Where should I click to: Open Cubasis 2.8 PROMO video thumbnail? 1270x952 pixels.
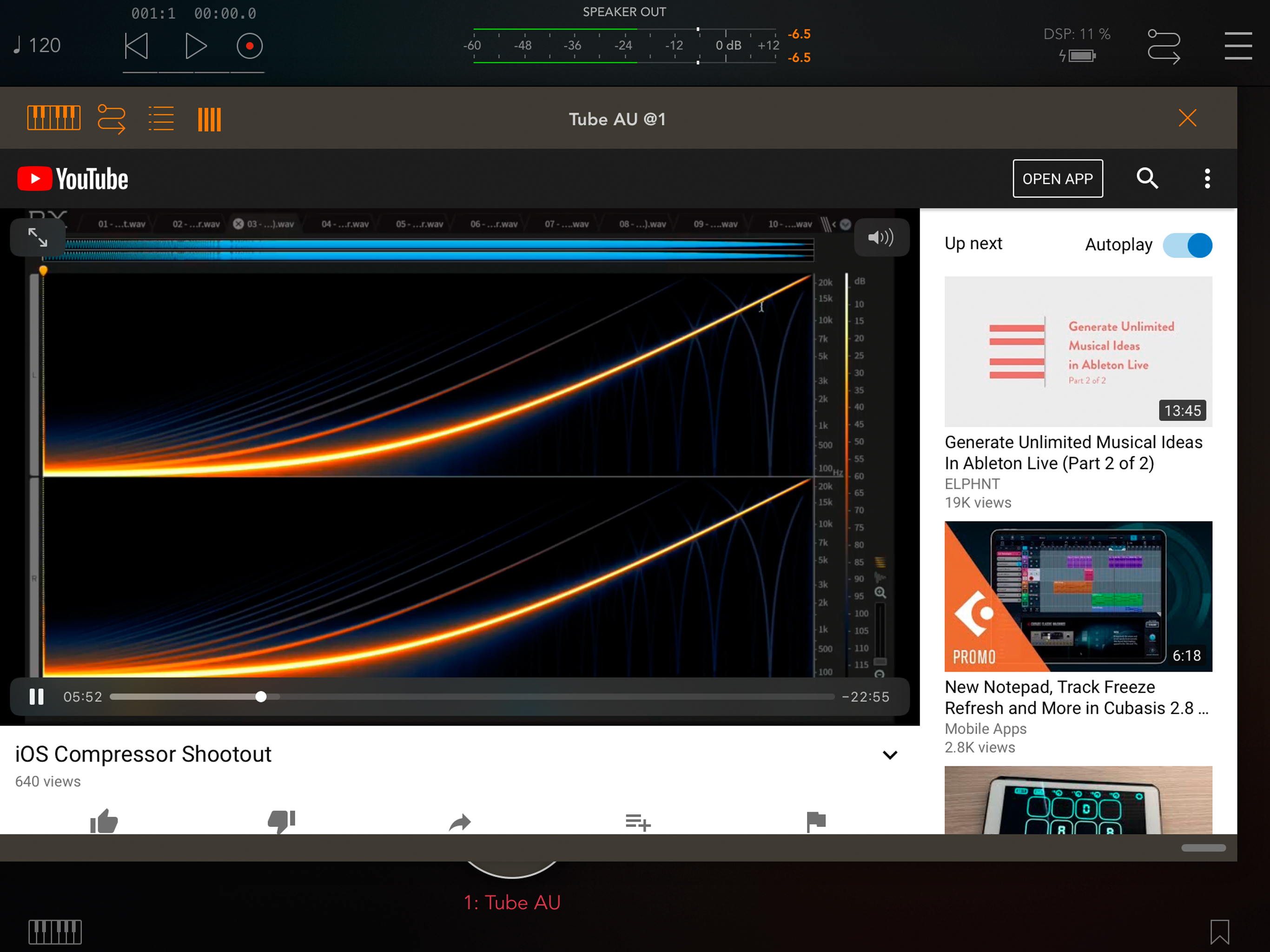click(1078, 596)
